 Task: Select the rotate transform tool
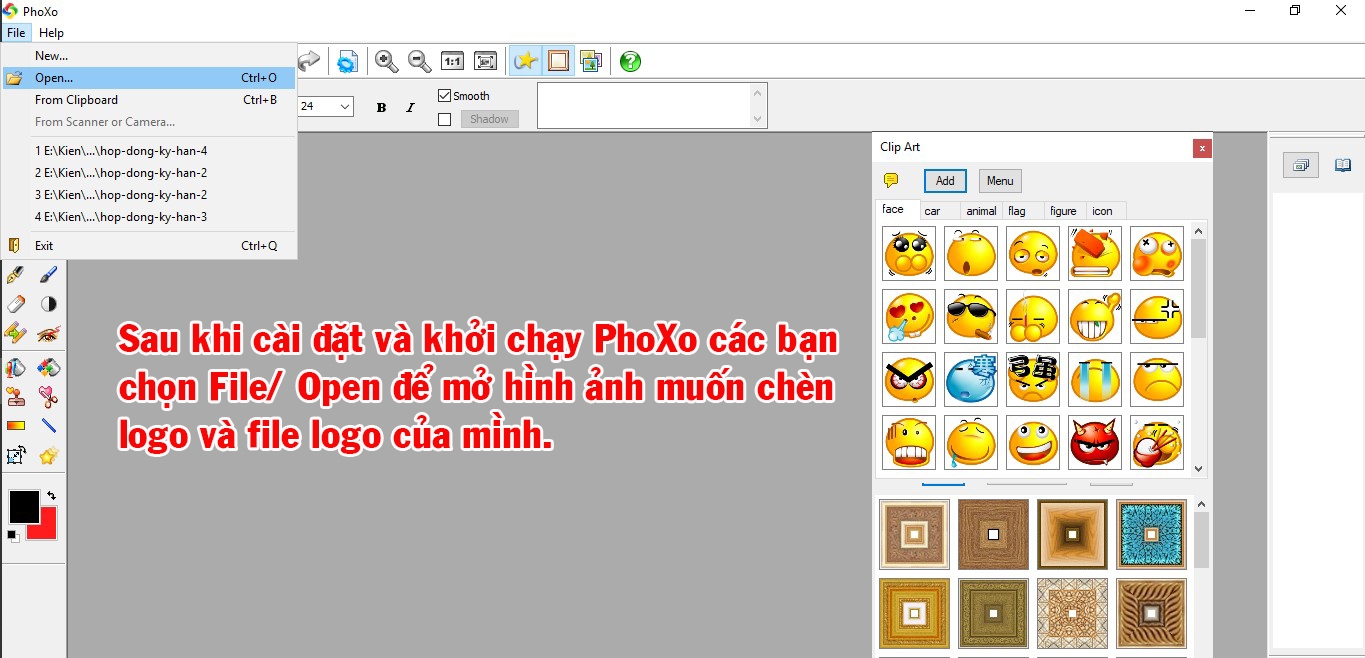coord(15,456)
